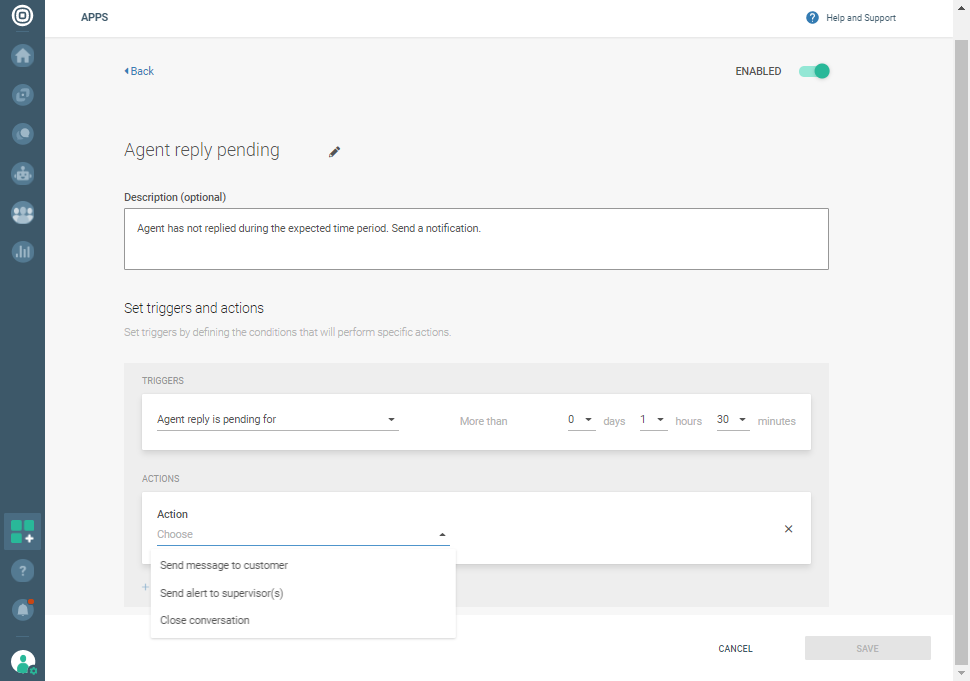Open the days dropdown

click(580, 420)
